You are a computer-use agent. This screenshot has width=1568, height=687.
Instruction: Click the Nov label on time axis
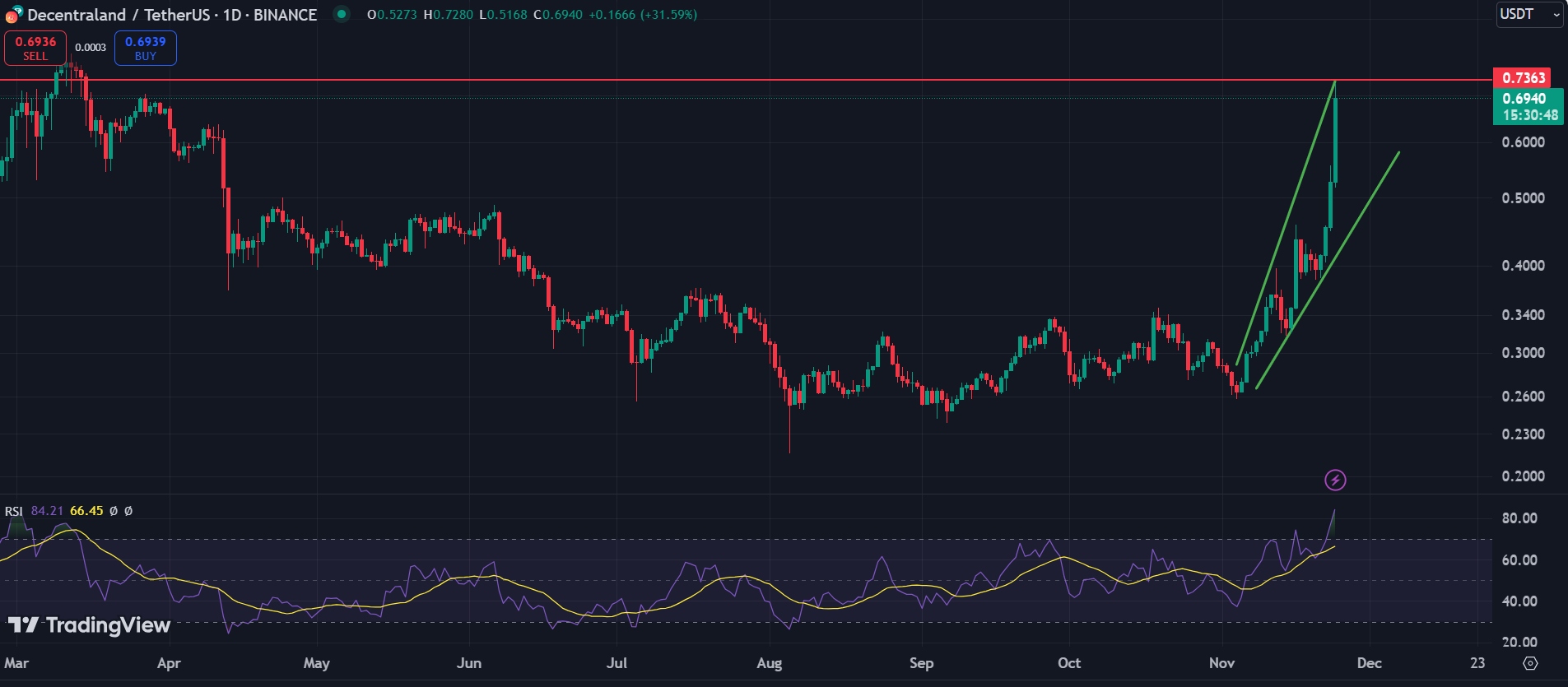pyautogui.click(x=1222, y=663)
